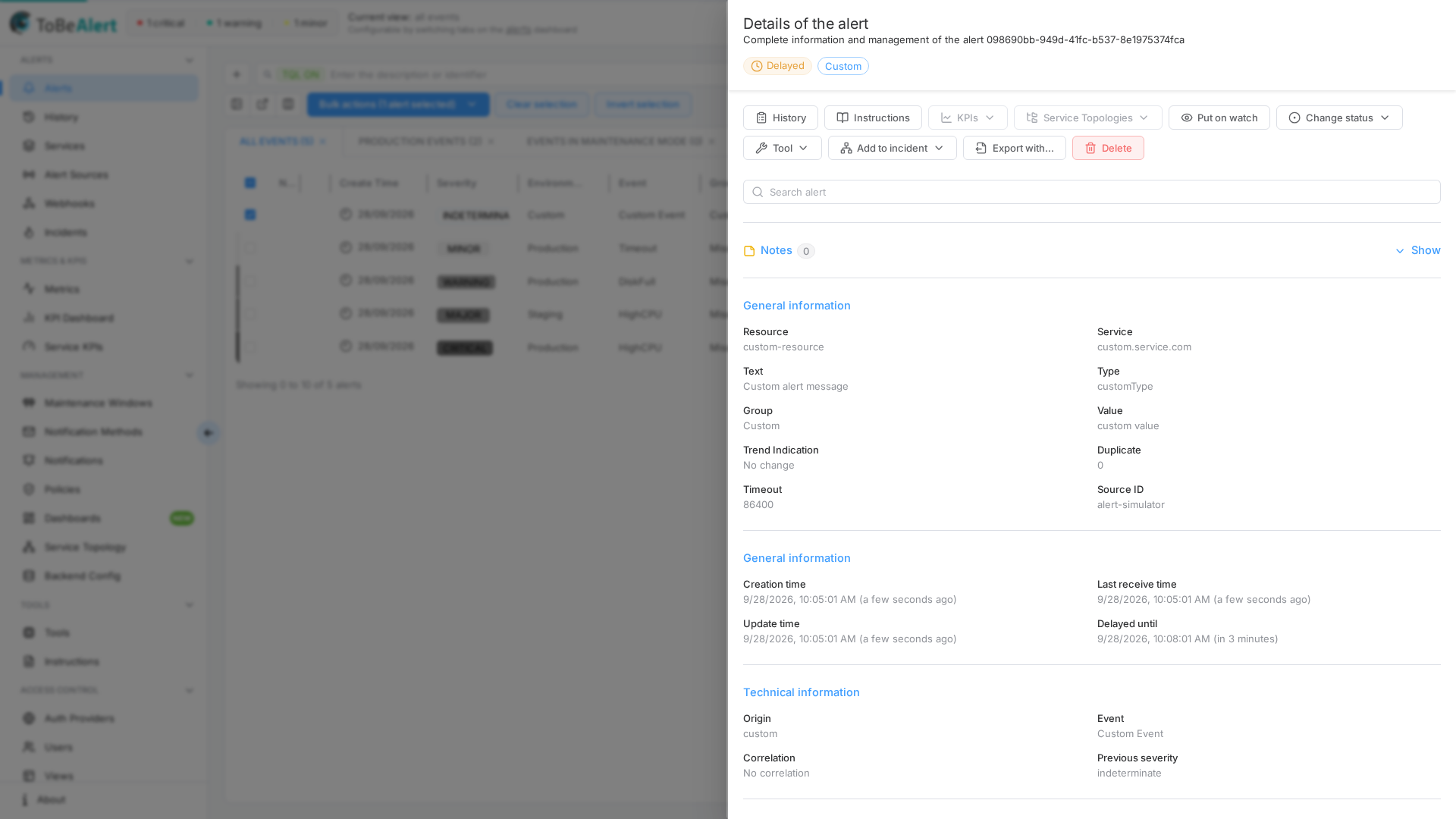Click the Metrics sidebar icon
Image resolution: width=1456 pixels, height=819 pixels.
(29, 289)
